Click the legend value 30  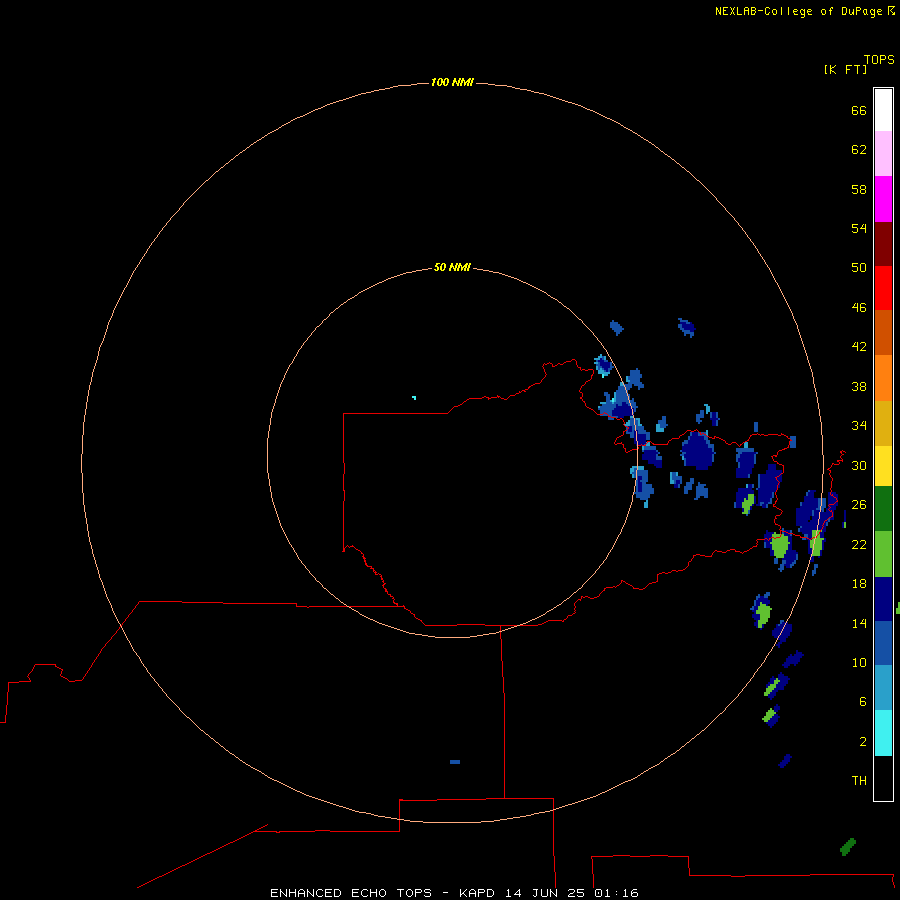click(x=859, y=465)
